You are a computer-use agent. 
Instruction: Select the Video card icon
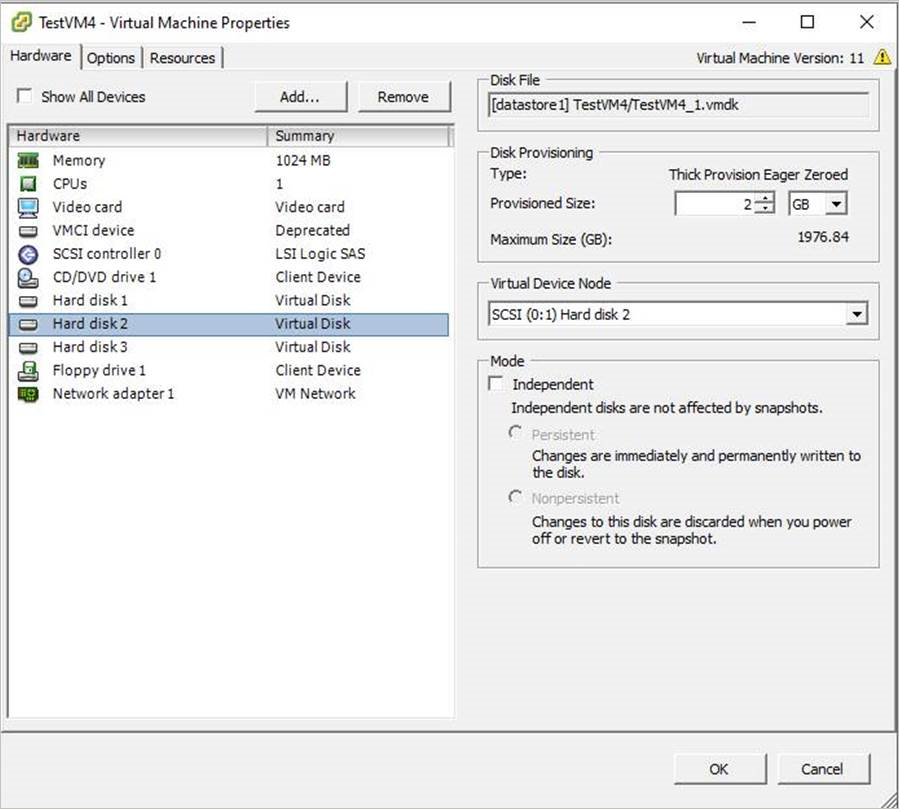pyautogui.click(x=28, y=207)
